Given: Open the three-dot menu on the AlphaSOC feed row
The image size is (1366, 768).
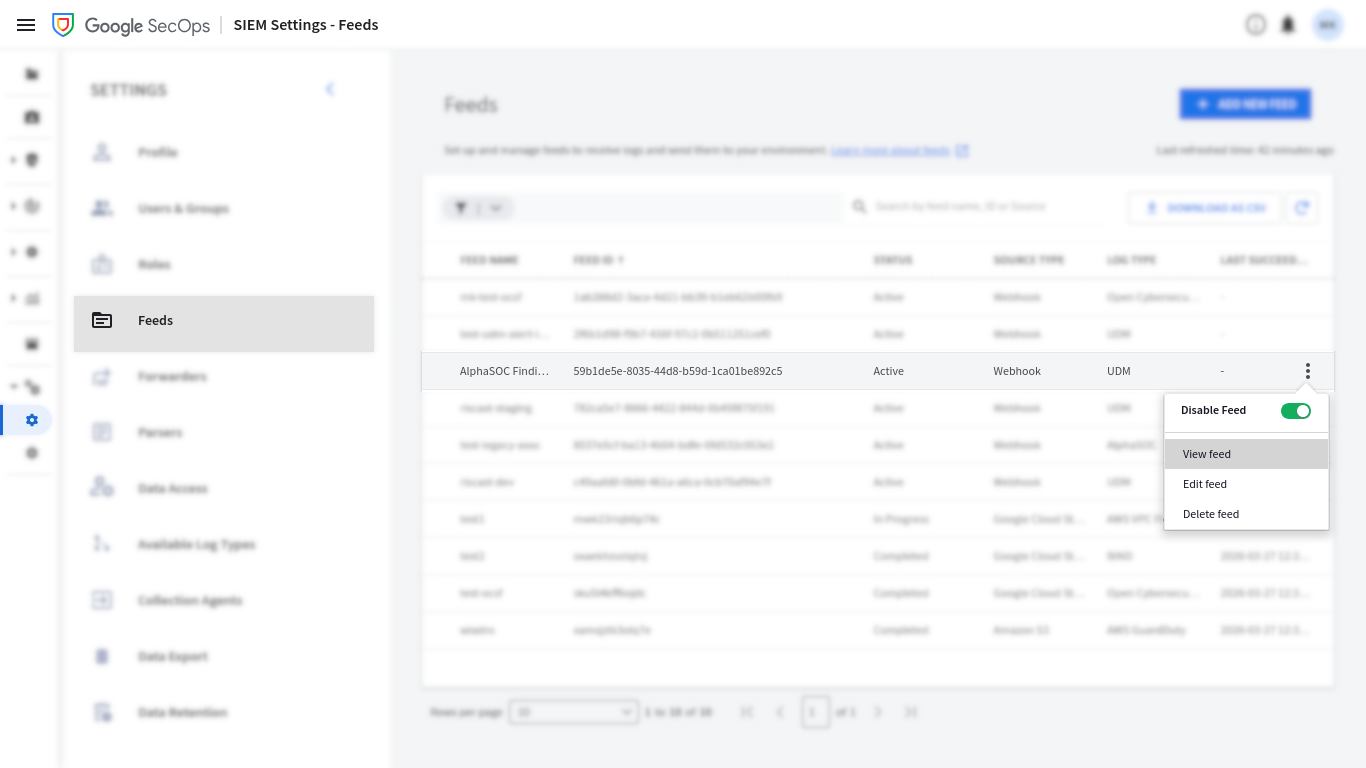Looking at the screenshot, I should [1308, 370].
